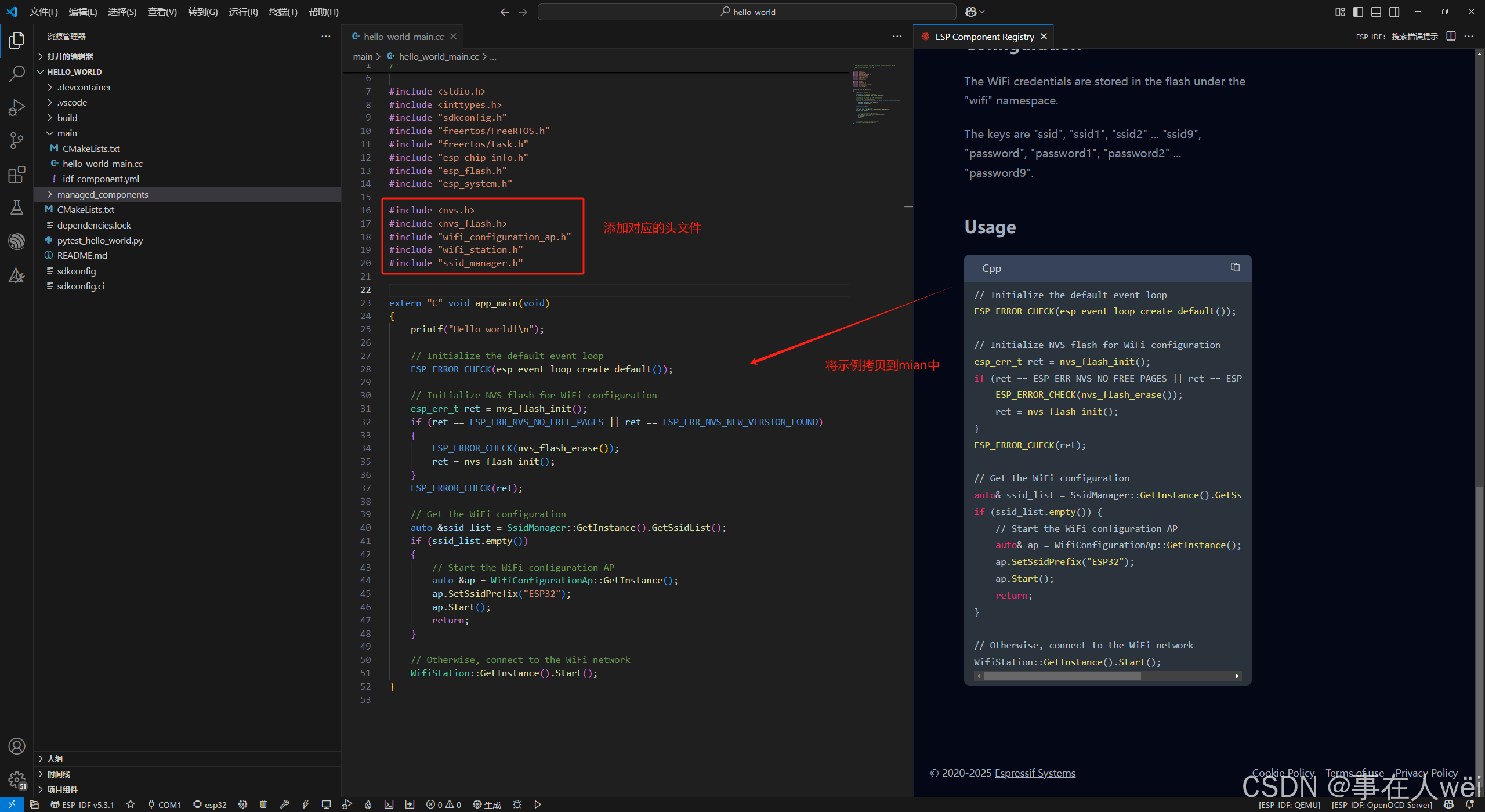The width and height of the screenshot is (1485, 812).
Task: Expand the managed_components folder
Action: tap(102, 194)
